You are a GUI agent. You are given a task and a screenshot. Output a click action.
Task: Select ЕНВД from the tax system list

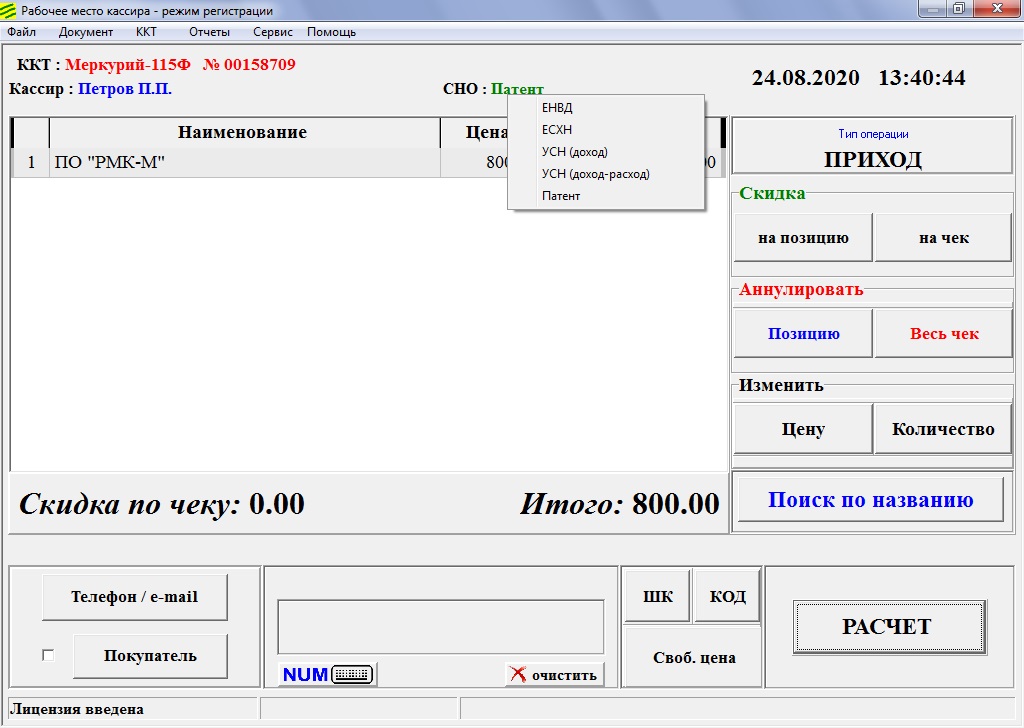[557, 108]
